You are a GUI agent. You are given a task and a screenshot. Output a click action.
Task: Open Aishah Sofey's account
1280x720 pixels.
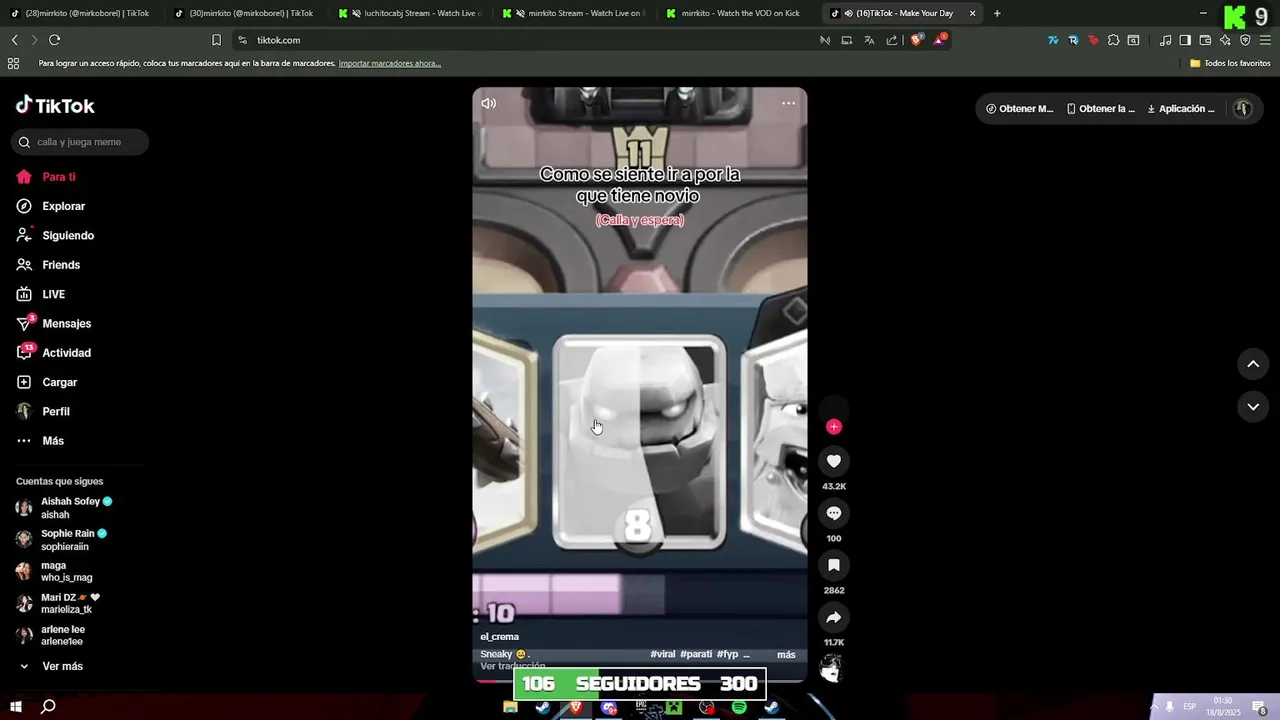coord(64,508)
